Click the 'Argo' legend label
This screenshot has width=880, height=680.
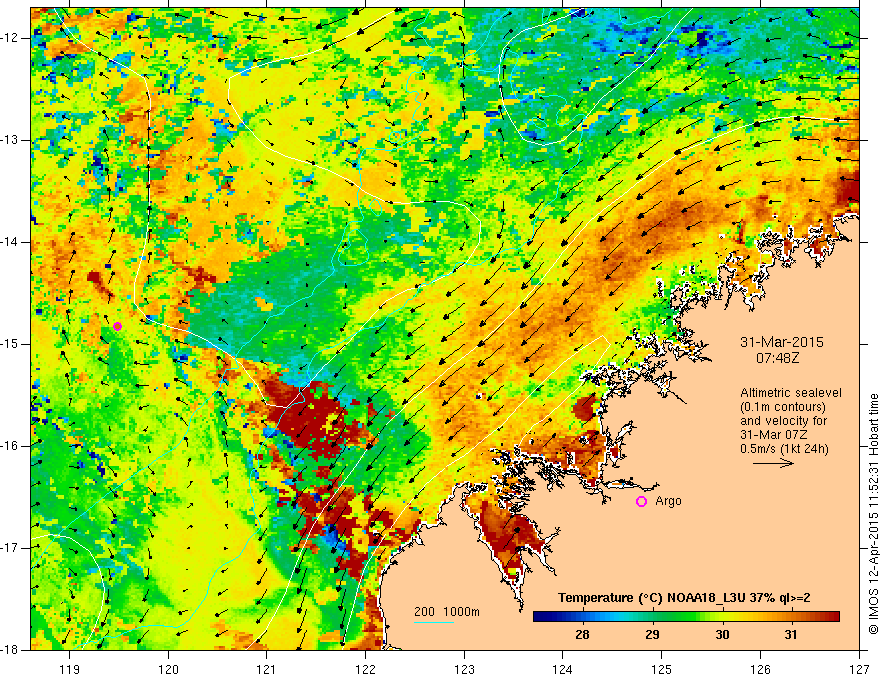[668, 501]
